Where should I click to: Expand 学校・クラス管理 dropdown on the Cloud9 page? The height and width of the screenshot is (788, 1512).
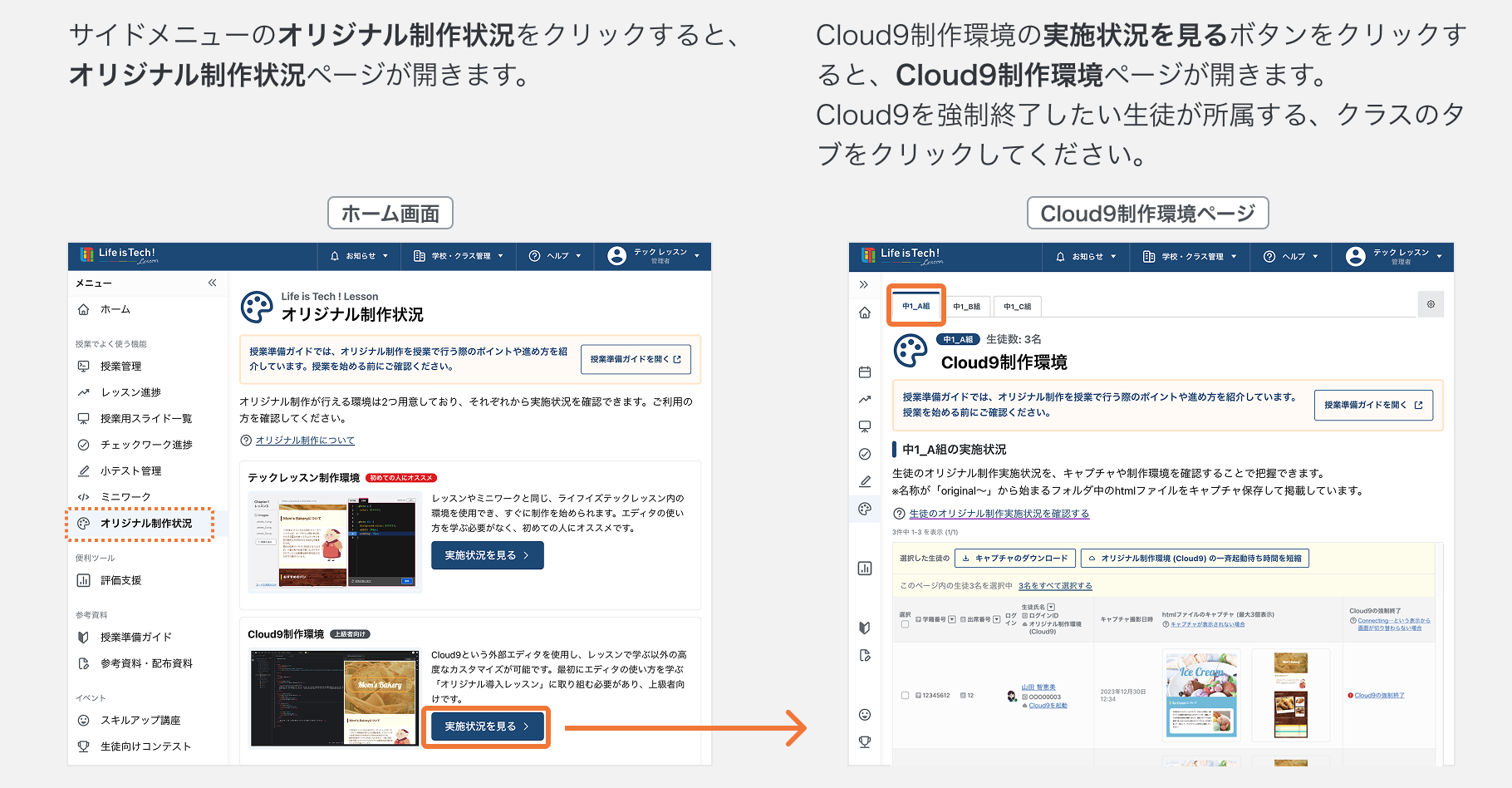(1190, 257)
